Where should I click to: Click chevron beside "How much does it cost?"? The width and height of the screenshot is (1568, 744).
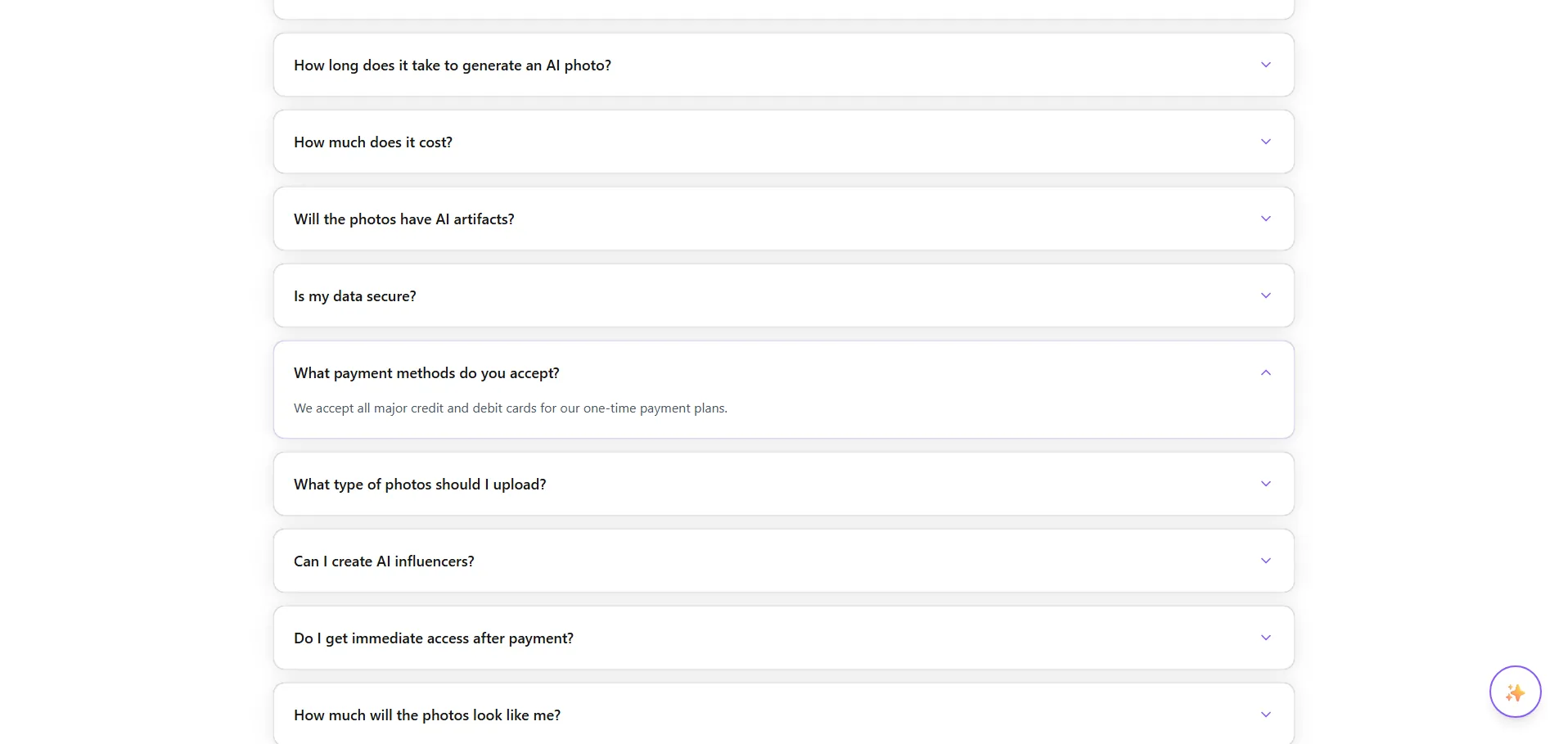(1265, 142)
